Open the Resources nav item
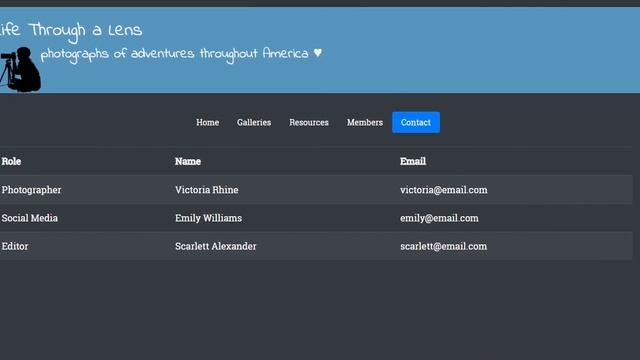The height and width of the screenshot is (360, 640). pyautogui.click(x=309, y=122)
